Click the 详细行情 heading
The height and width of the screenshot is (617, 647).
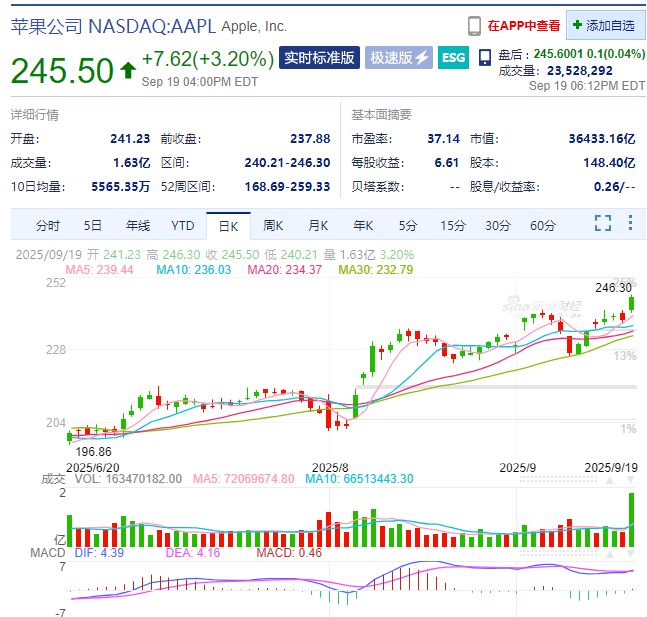point(35,115)
